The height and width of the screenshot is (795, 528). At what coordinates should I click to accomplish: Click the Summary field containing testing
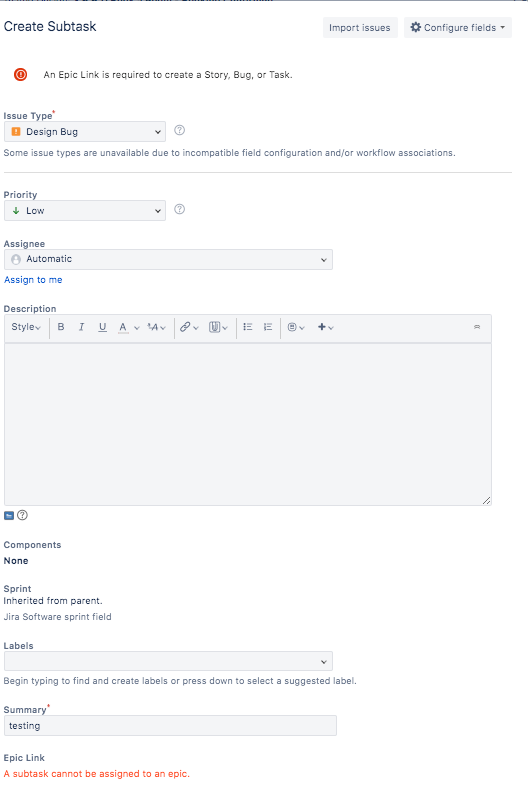point(170,726)
